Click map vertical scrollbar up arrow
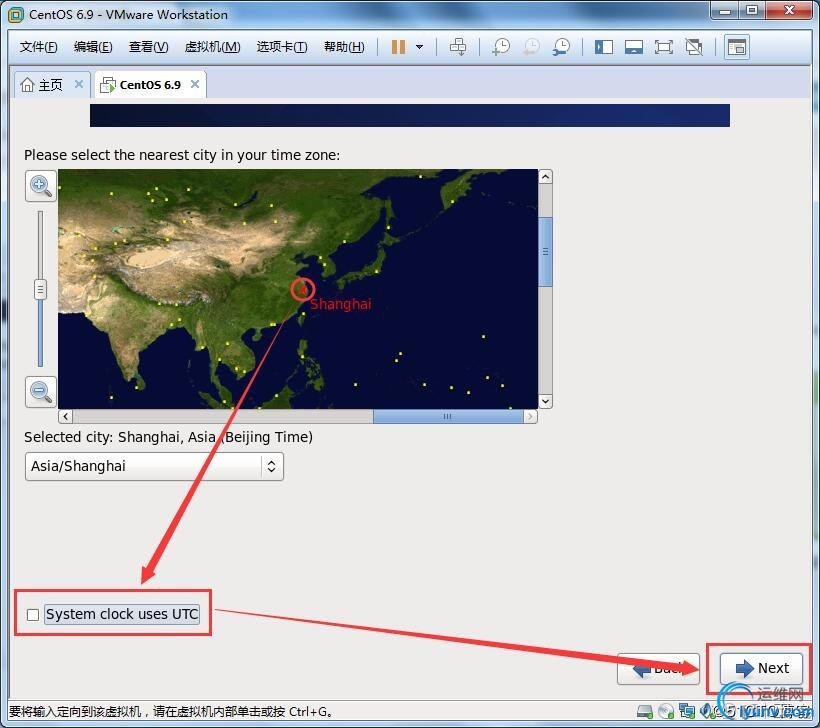This screenshot has width=820, height=728. pos(545,177)
